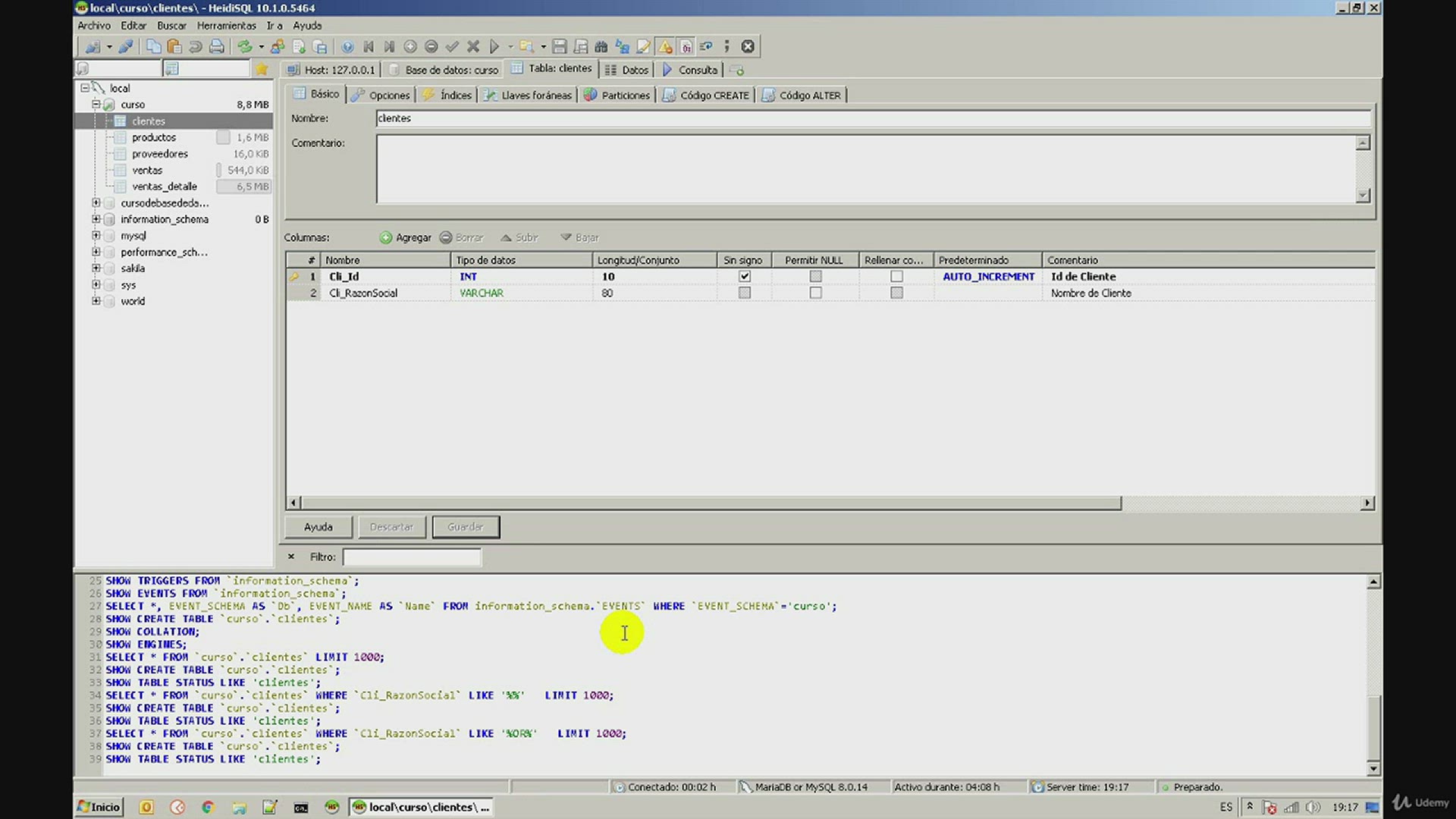This screenshot has height=819, width=1456.
Task: Click into the Filtro input box
Action: coord(412,557)
